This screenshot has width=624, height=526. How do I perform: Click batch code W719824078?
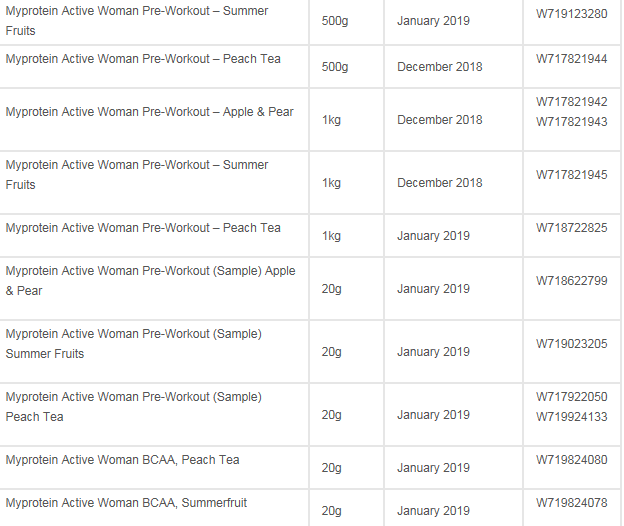coord(571,503)
